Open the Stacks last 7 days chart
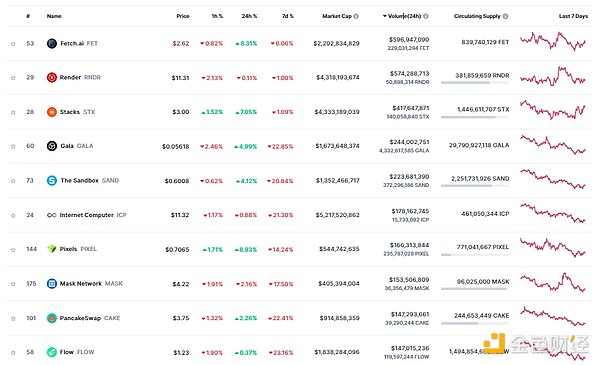600x365 pixels. tap(553, 109)
